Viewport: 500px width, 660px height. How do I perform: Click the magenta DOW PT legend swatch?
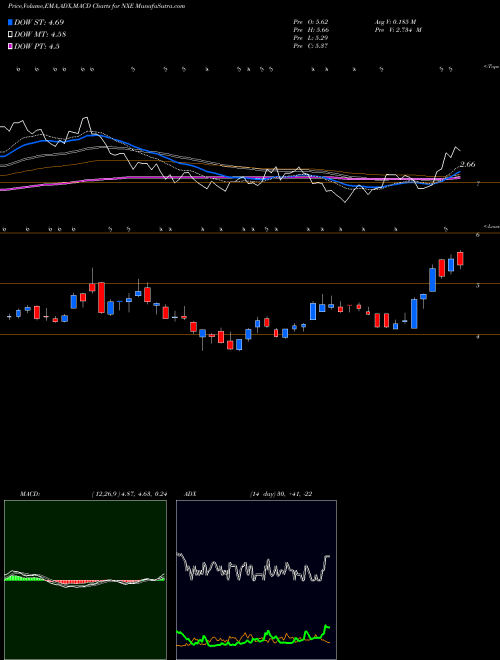pyautogui.click(x=11, y=46)
